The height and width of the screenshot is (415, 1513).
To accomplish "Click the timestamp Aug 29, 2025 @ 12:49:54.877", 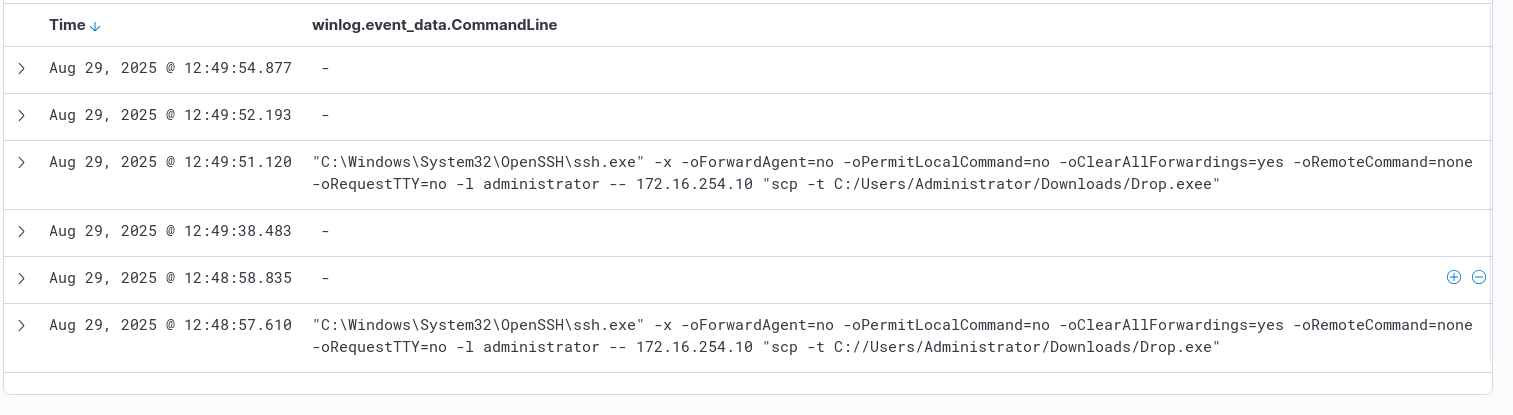I will tap(170, 68).
